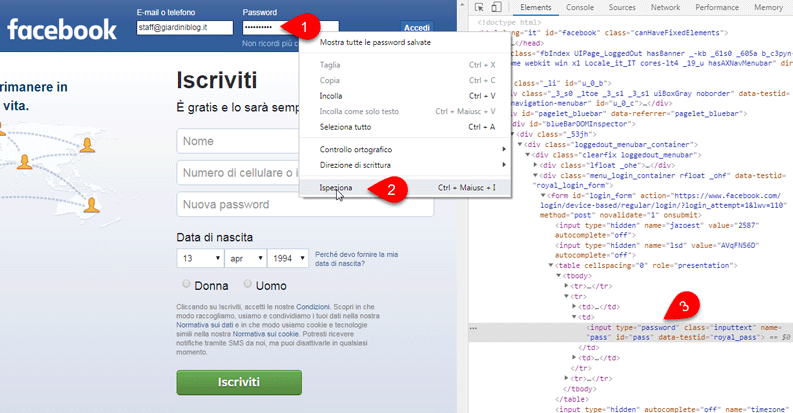793x413 pixels.
Task: Open the Sources tab
Action: (622, 7)
